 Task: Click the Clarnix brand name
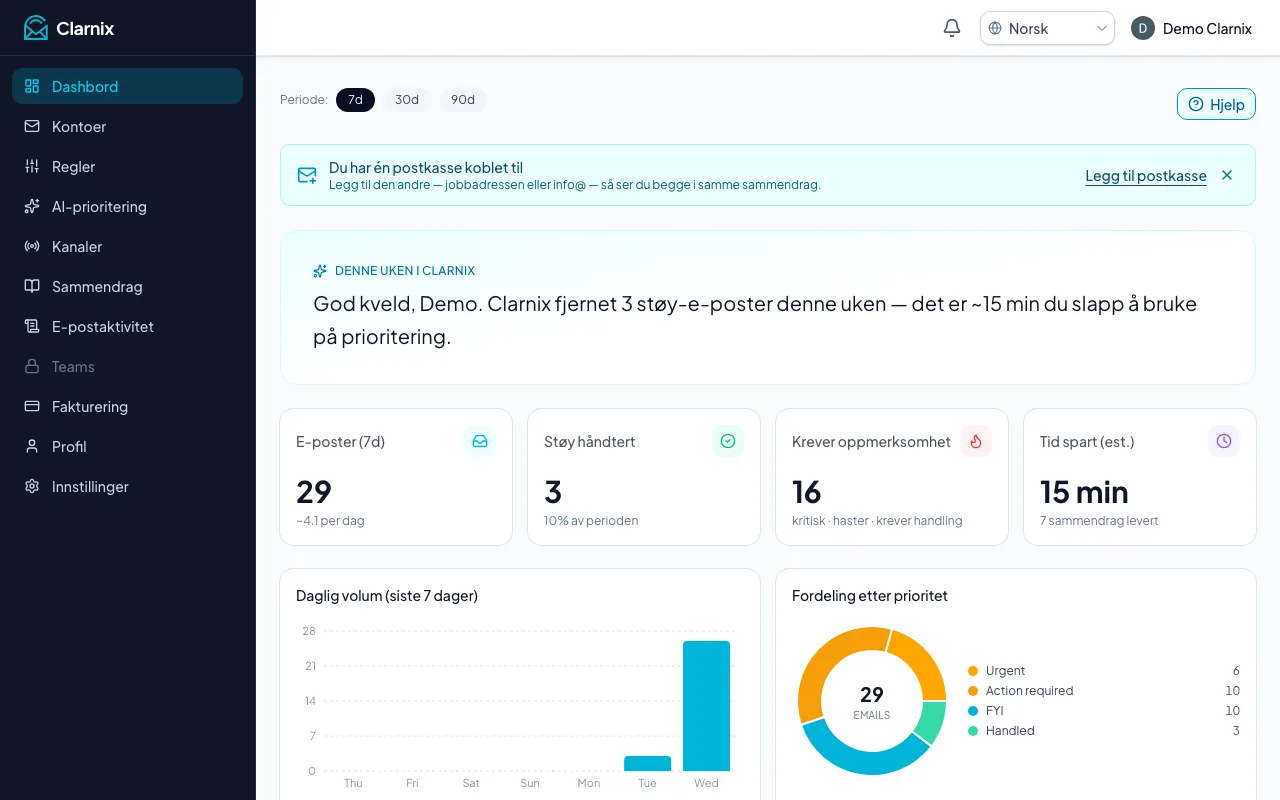click(85, 28)
